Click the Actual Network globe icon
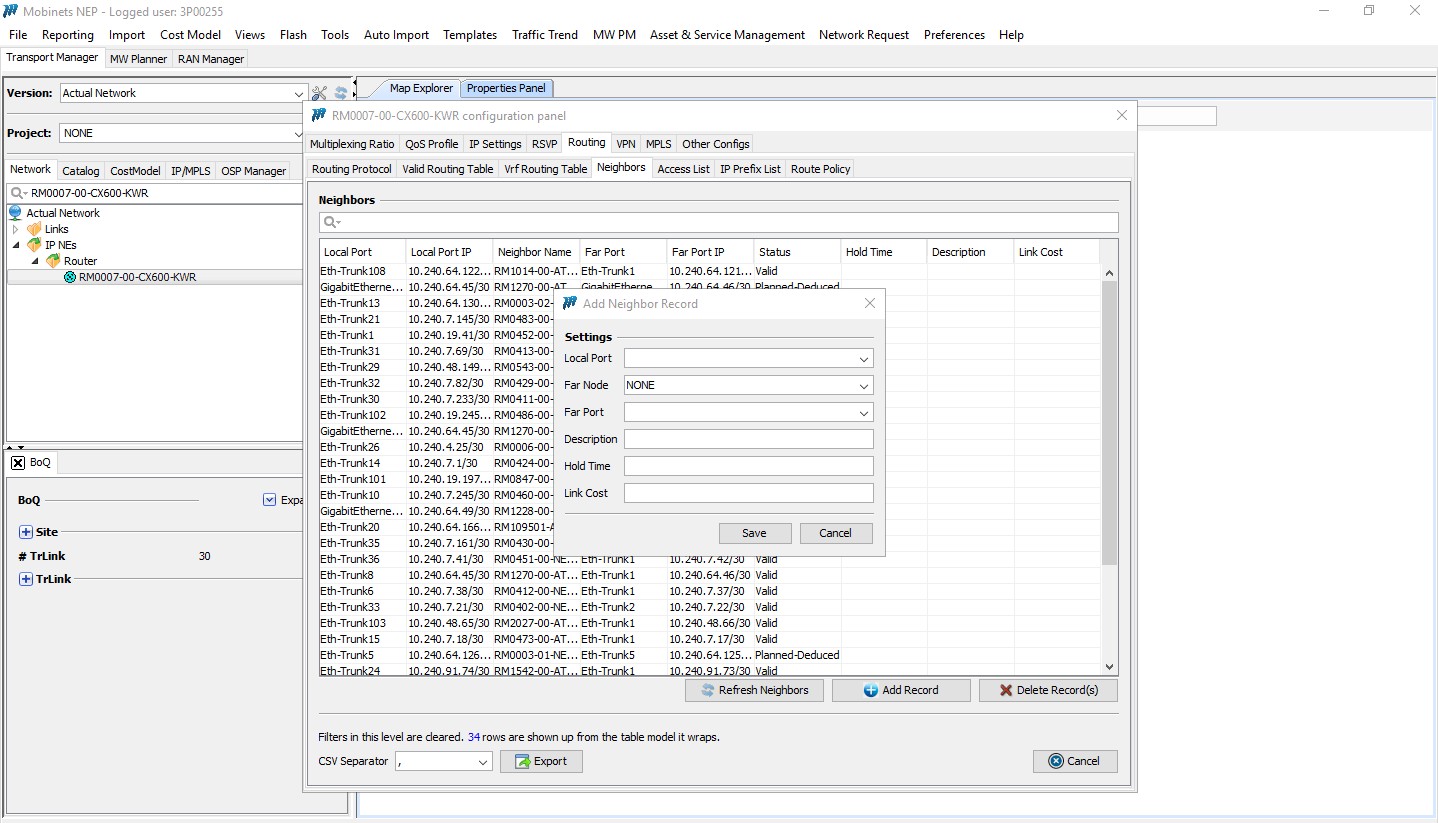 click(x=16, y=213)
